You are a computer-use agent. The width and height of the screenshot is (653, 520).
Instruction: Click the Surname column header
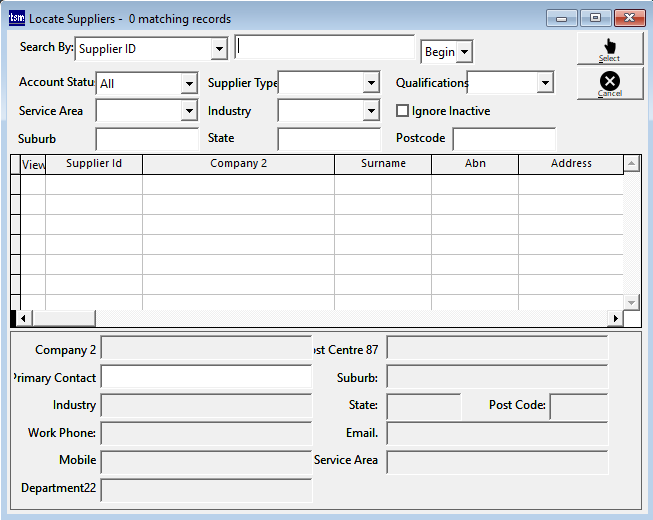click(383, 164)
